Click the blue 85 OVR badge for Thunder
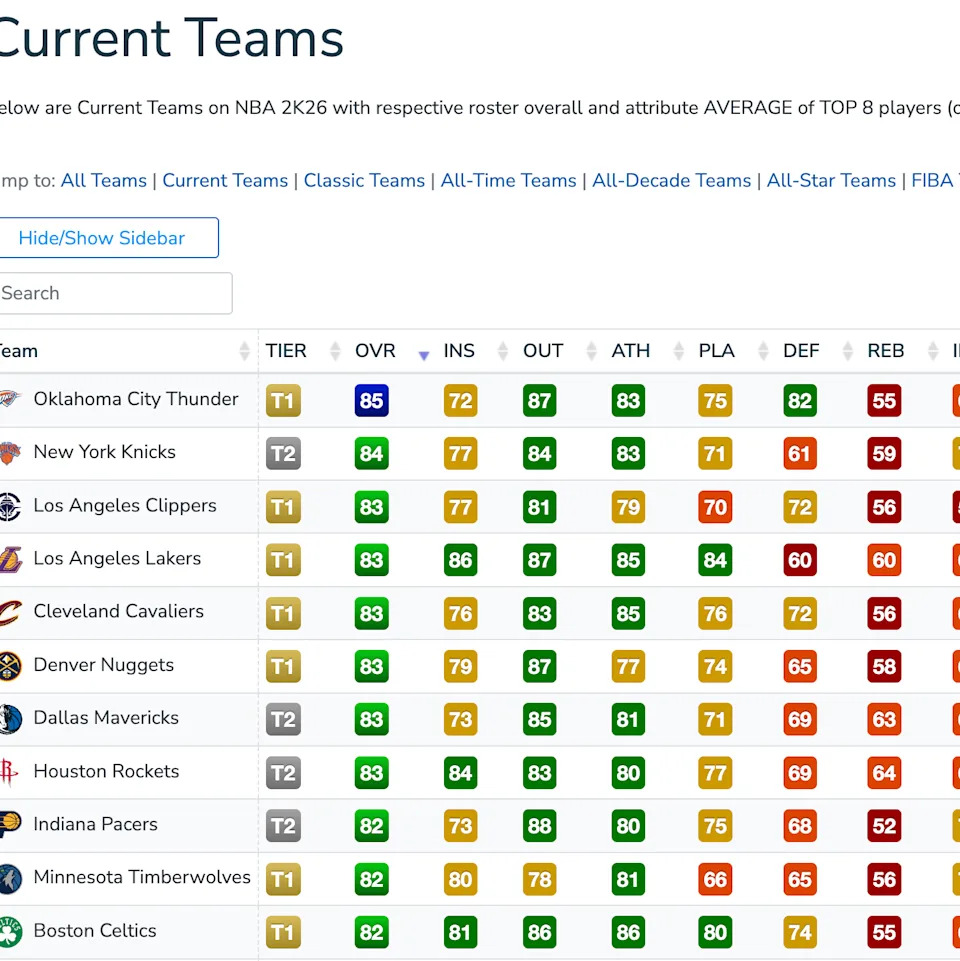Screen dimensions: 960x961 tap(371, 401)
